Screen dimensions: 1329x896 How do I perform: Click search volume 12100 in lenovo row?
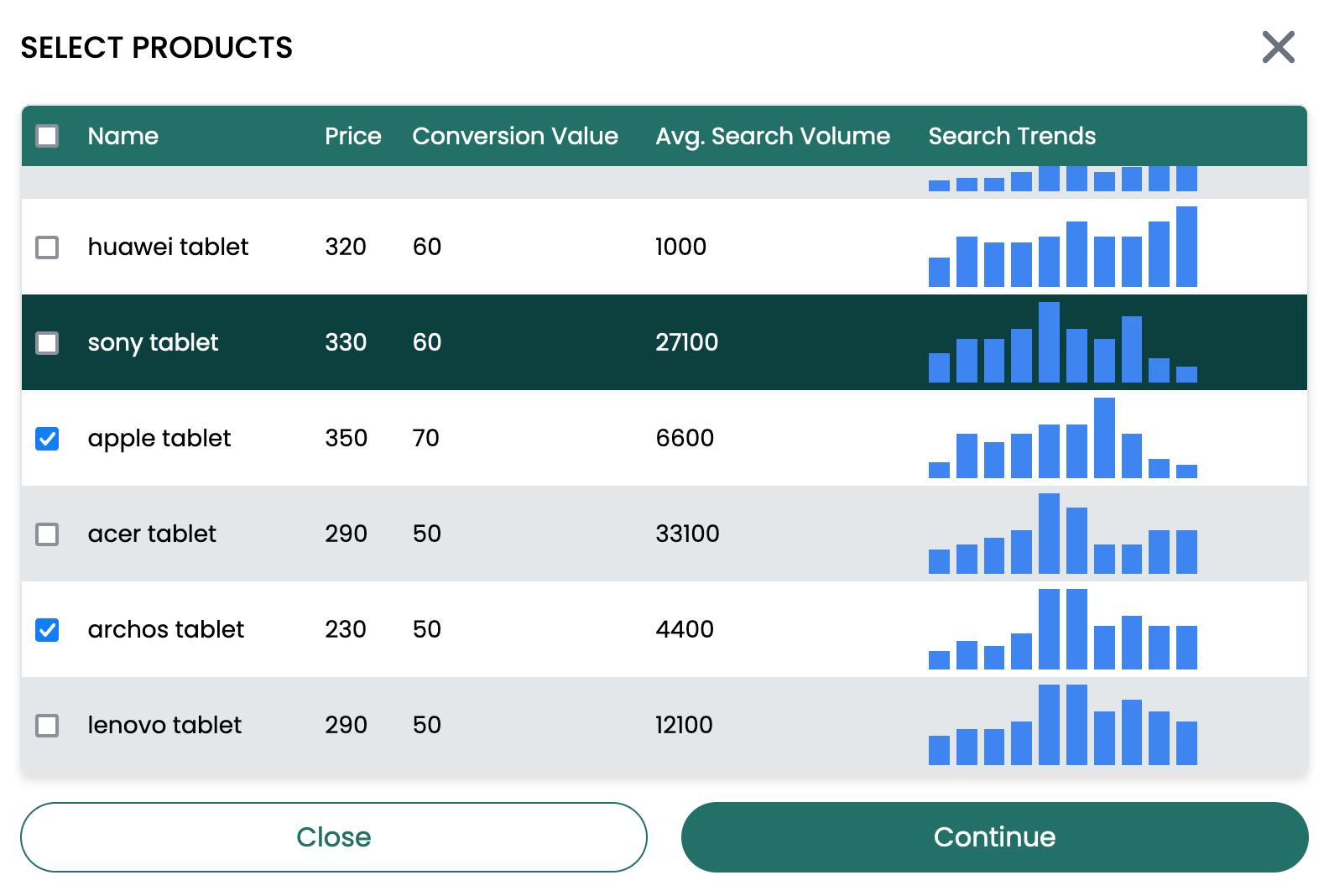point(684,725)
